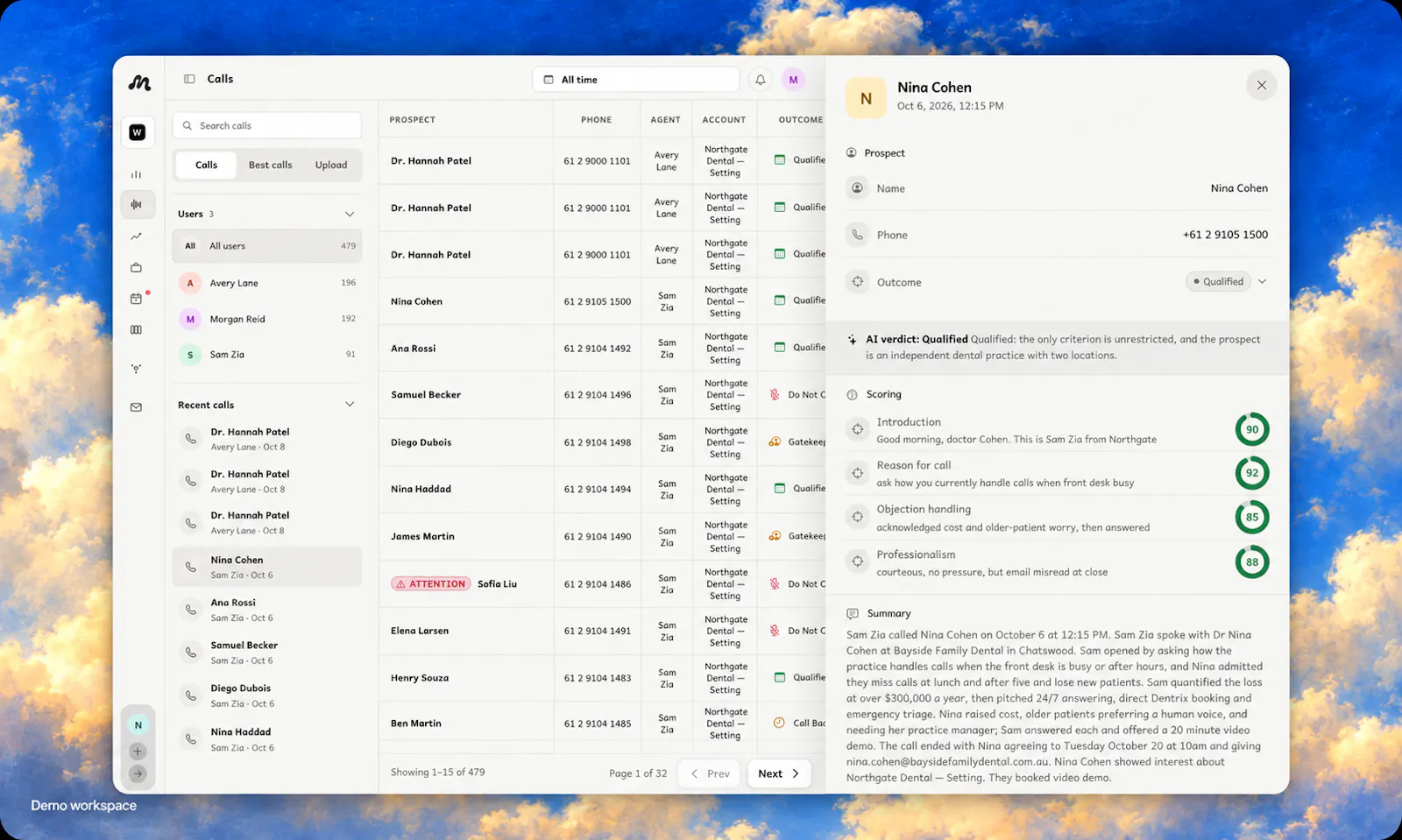
Task: Open the black W workspace icon
Action: pyautogui.click(x=138, y=132)
